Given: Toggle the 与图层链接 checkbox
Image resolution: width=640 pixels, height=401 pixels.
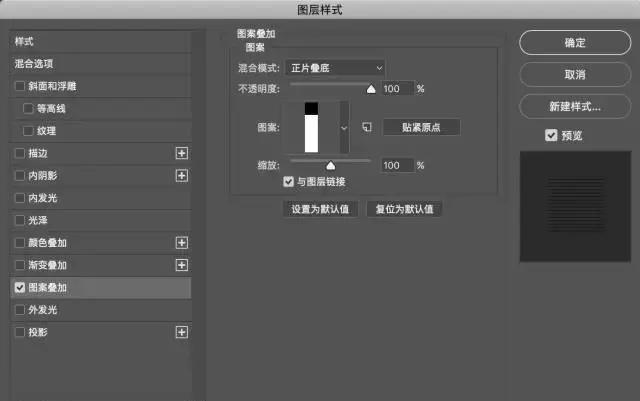Looking at the screenshot, I should [289, 182].
